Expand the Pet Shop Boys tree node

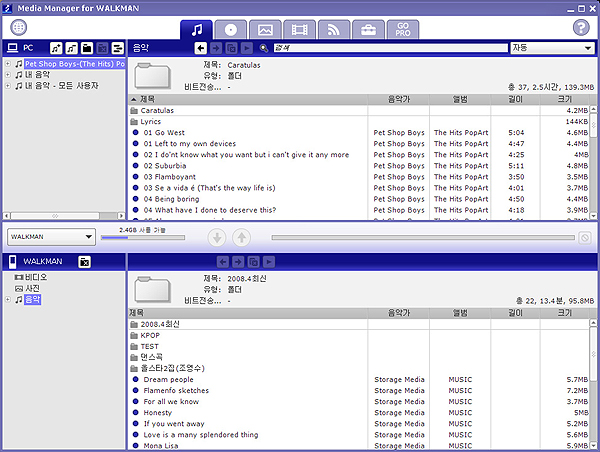coord(8,64)
